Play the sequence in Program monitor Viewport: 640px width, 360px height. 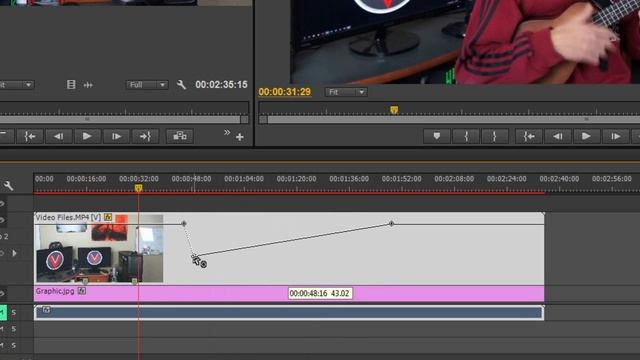[586, 136]
